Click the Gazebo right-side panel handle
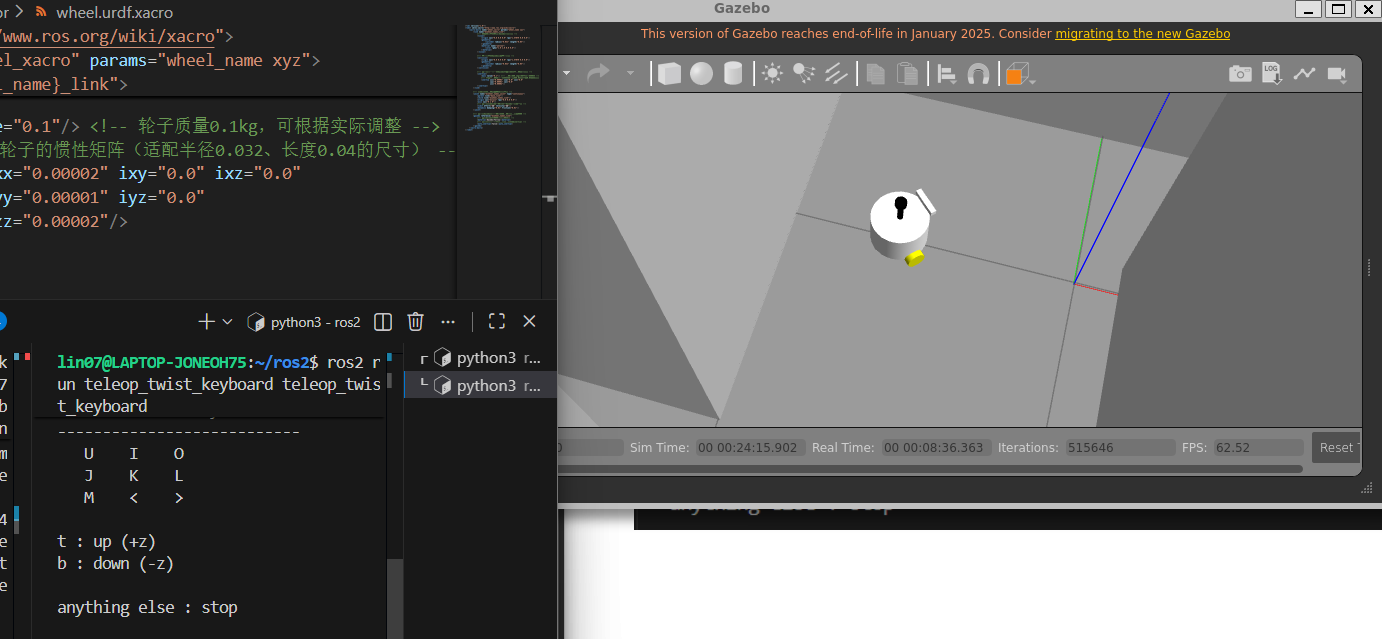1382x639 pixels. tap(1369, 266)
